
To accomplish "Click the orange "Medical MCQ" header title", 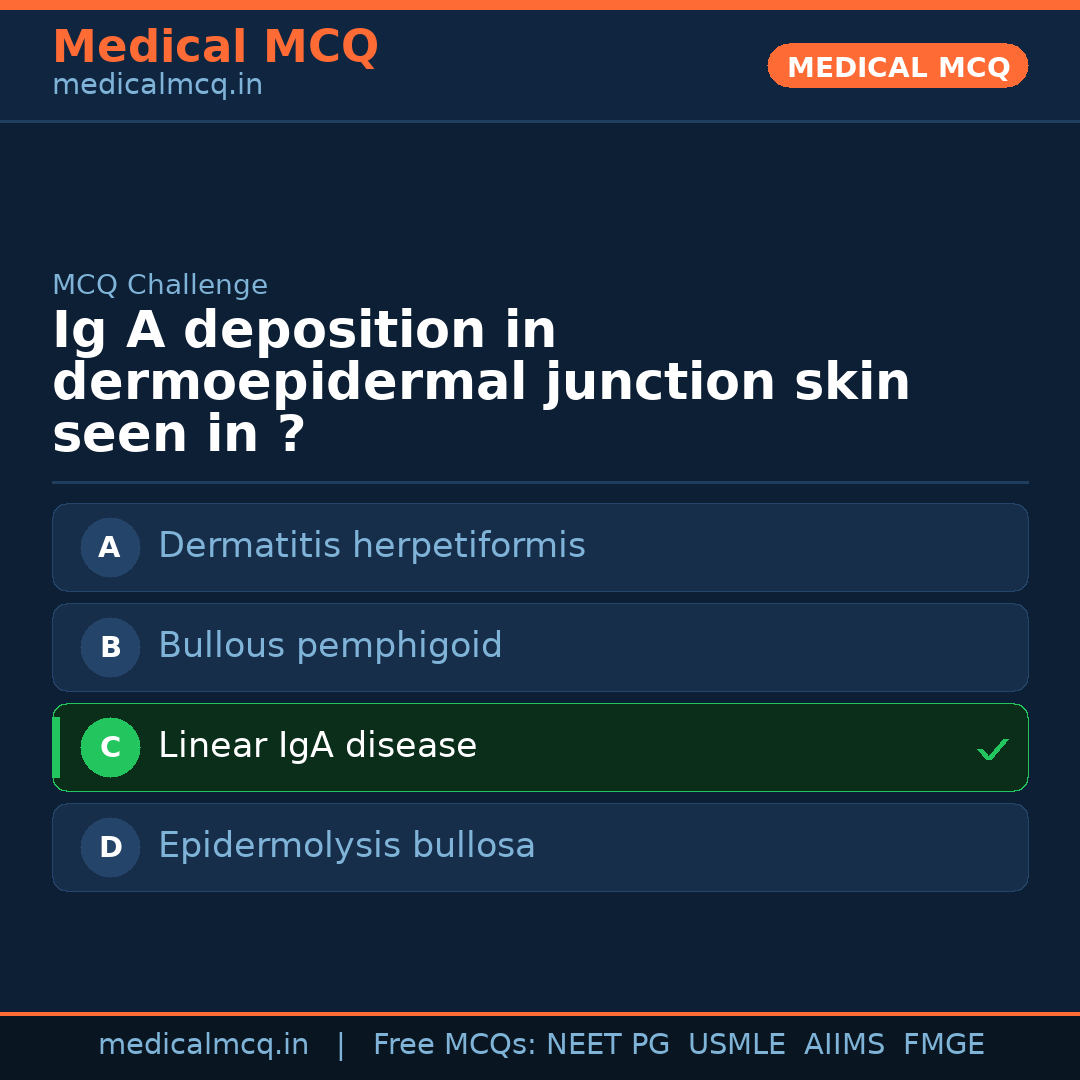I will click(x=215, y=47).
